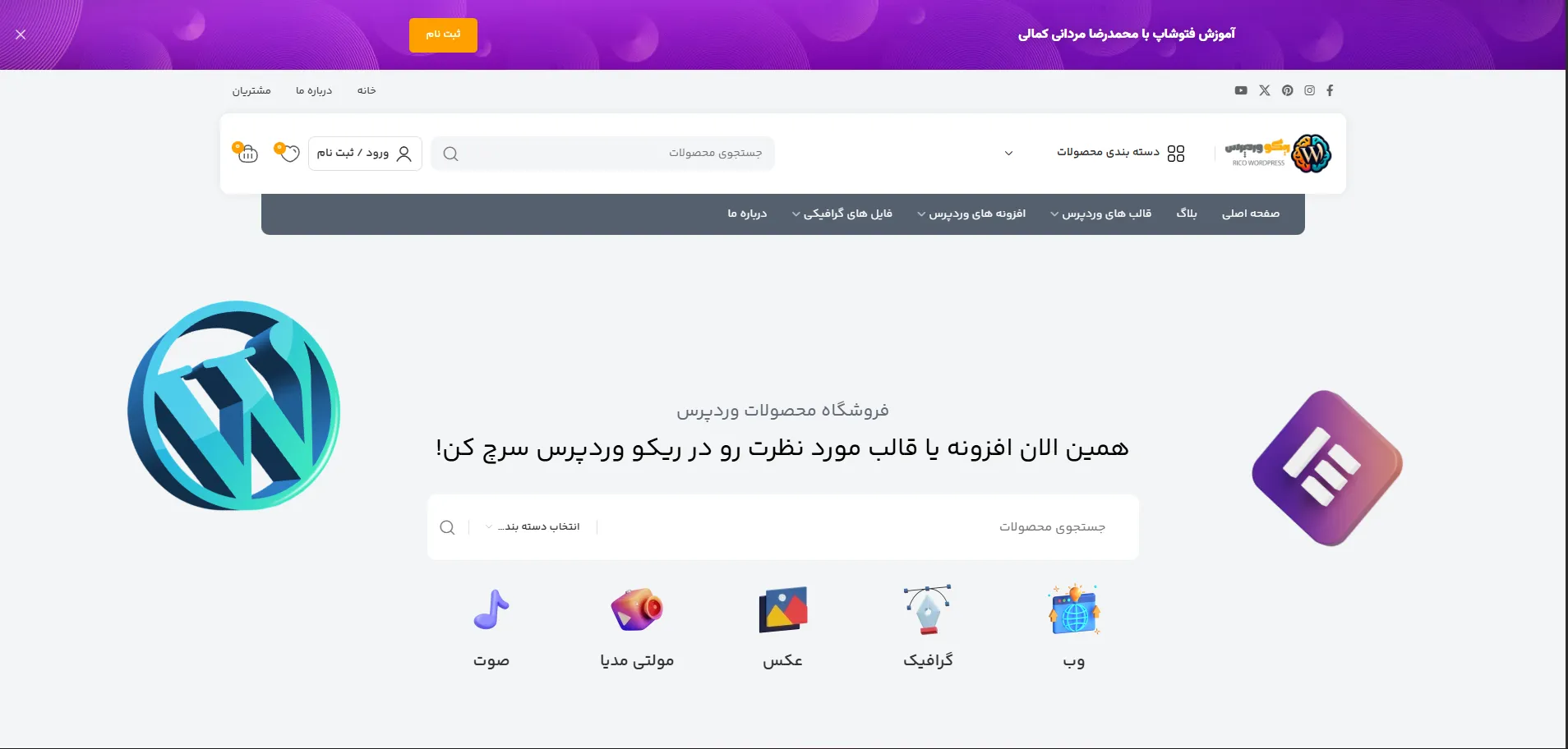Expand the دسته بندی محصولات chevron
The width and height of the screenshot is (1568, 749).
pos(1009,154)
